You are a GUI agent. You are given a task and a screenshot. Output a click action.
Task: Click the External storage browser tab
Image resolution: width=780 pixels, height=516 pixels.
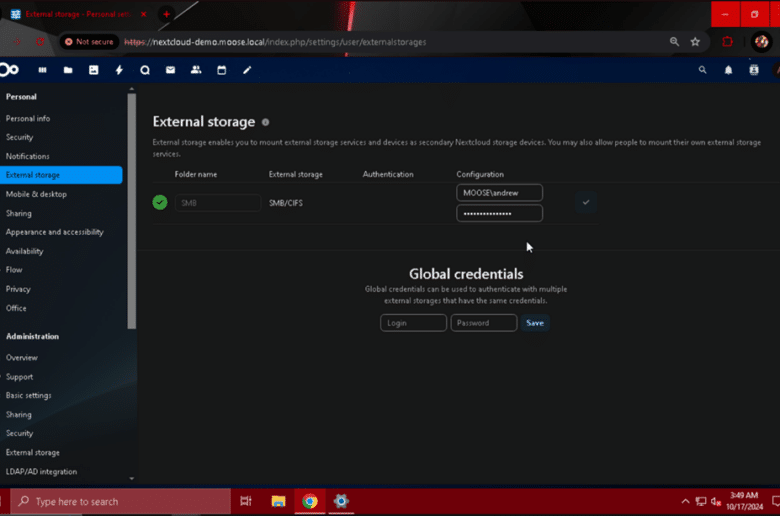pyautogui.click(x=77, y=14)
